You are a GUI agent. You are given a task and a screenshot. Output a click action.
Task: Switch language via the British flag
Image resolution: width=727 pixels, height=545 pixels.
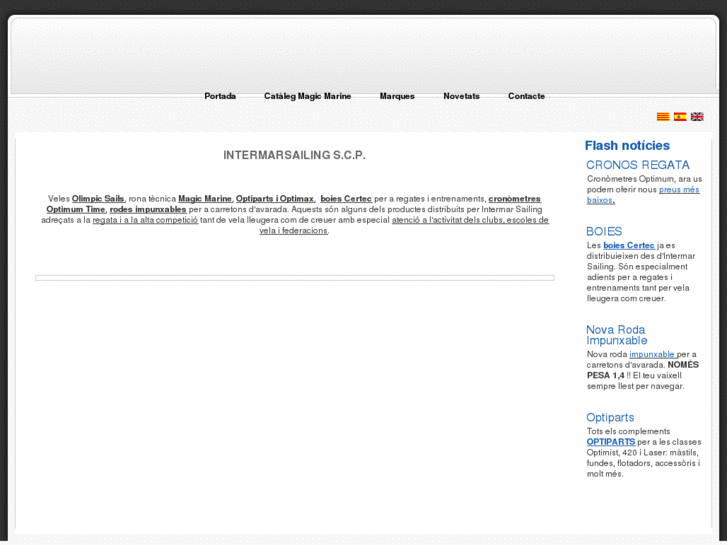pos(697,116)
